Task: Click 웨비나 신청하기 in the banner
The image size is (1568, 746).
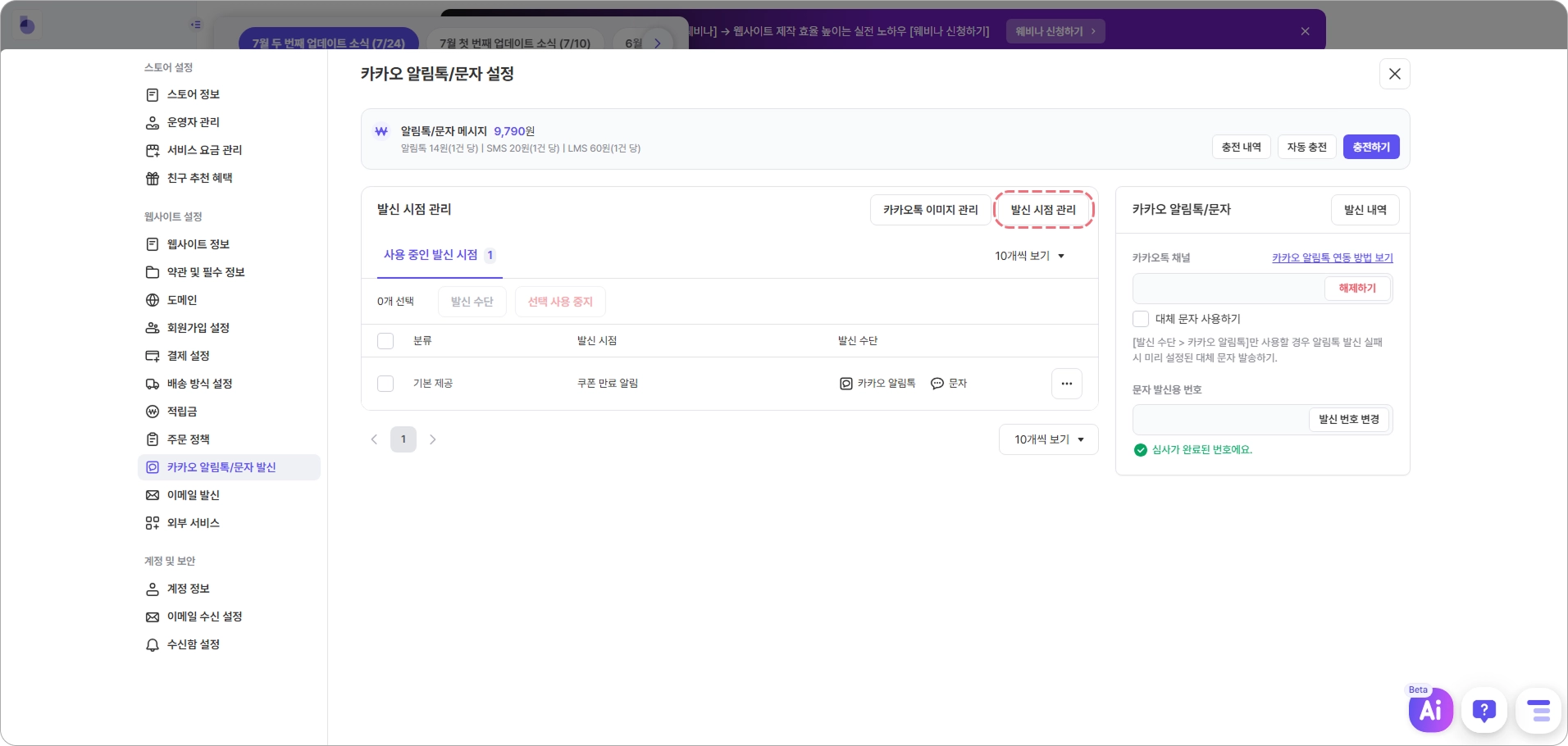Action: coord(1055,31)
